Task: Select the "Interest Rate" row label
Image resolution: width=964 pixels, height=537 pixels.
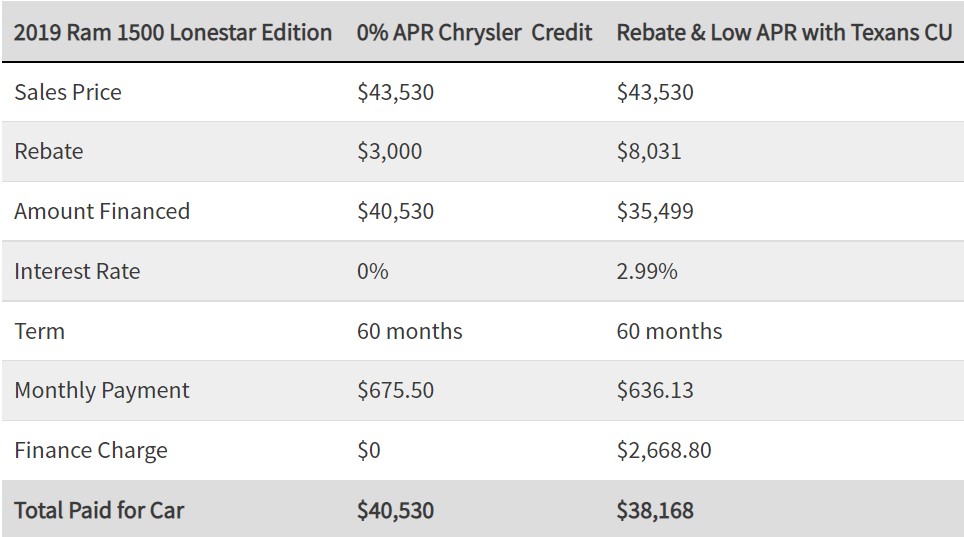Action: tap(77, 271)
